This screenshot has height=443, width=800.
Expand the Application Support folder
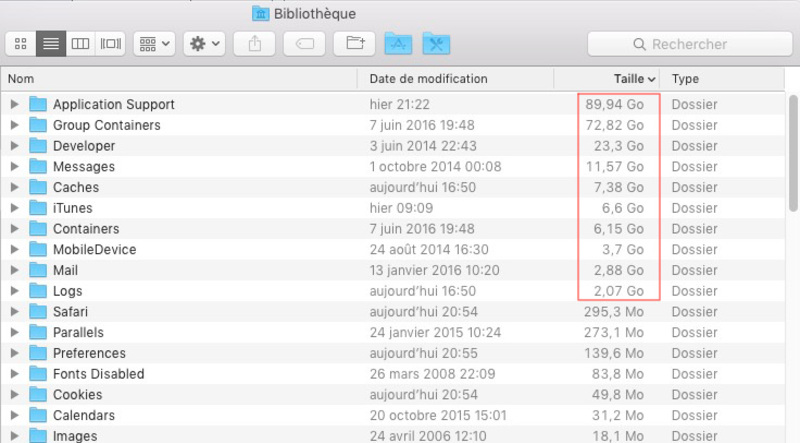pos(14,104)
